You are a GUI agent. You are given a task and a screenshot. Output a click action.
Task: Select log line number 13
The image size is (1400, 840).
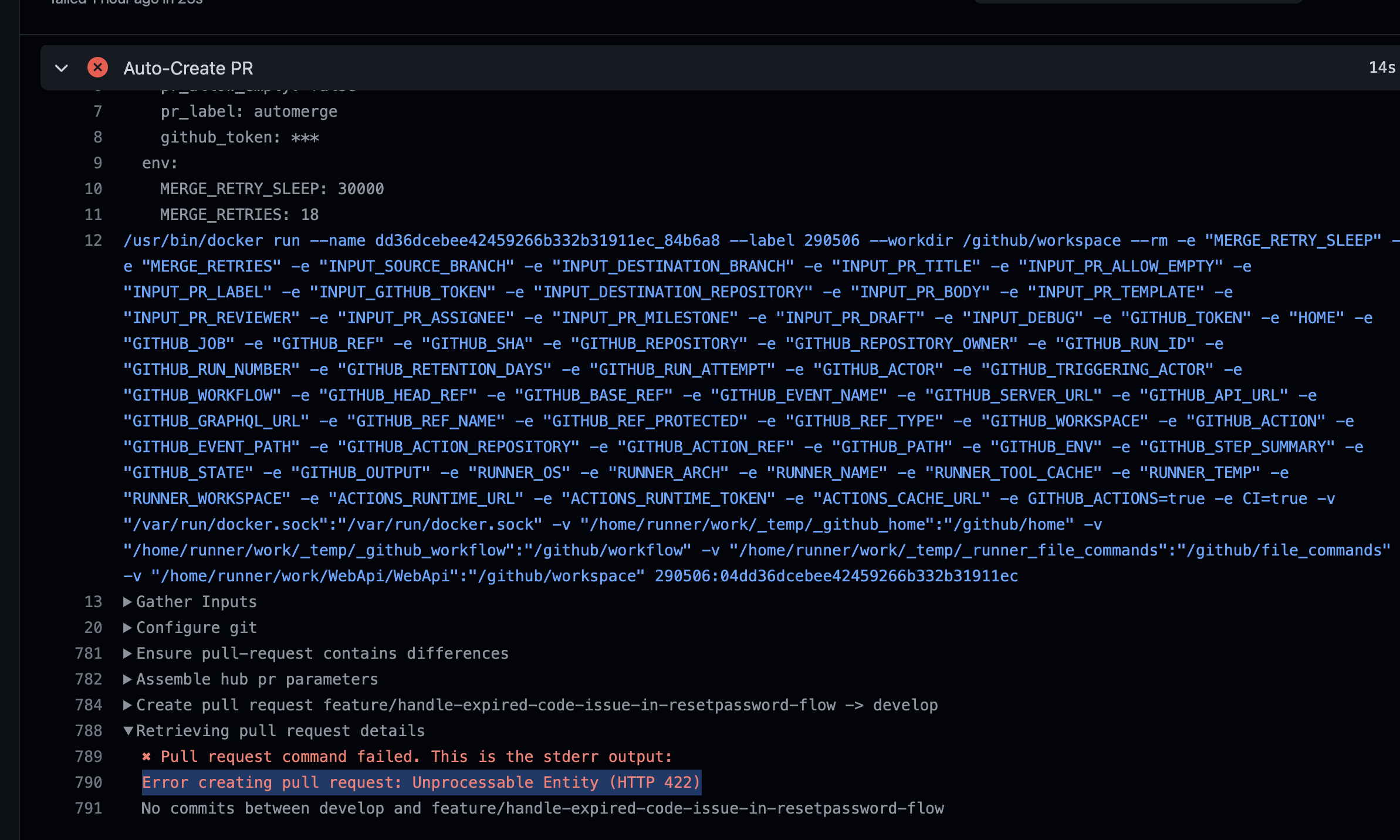pyautogui.click(x=93, y=602)
